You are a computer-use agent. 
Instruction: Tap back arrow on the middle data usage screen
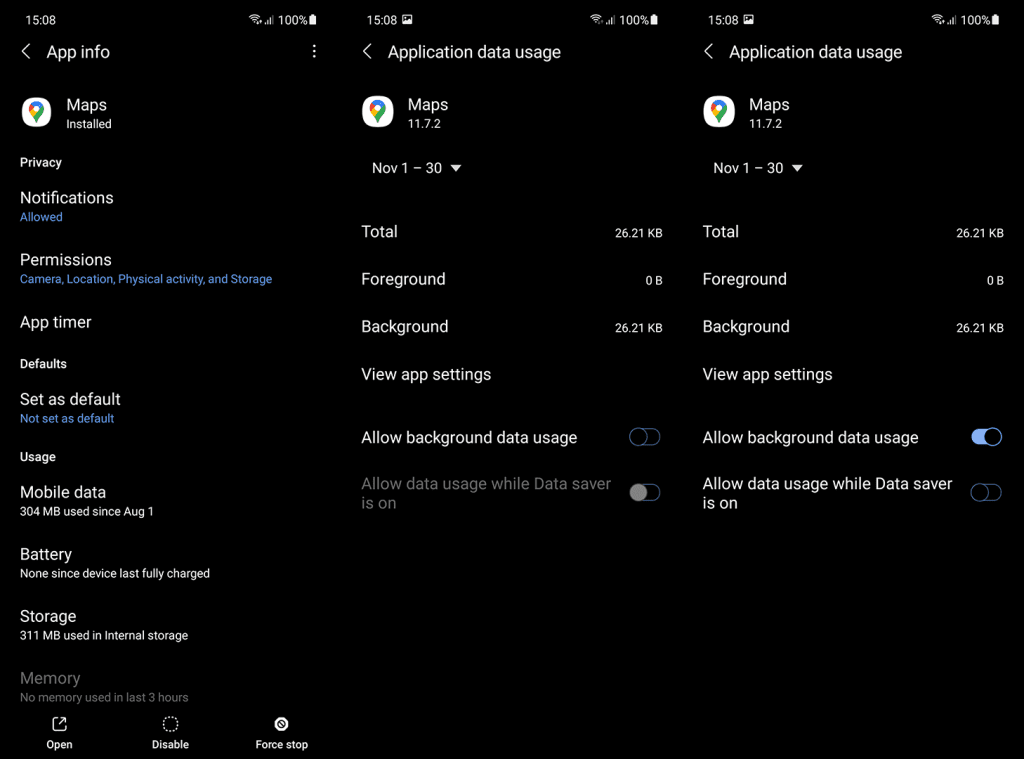pos(368,52)
